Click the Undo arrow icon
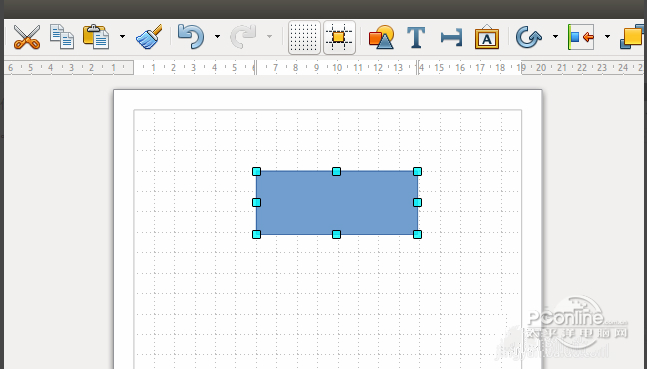 (191, 37)
